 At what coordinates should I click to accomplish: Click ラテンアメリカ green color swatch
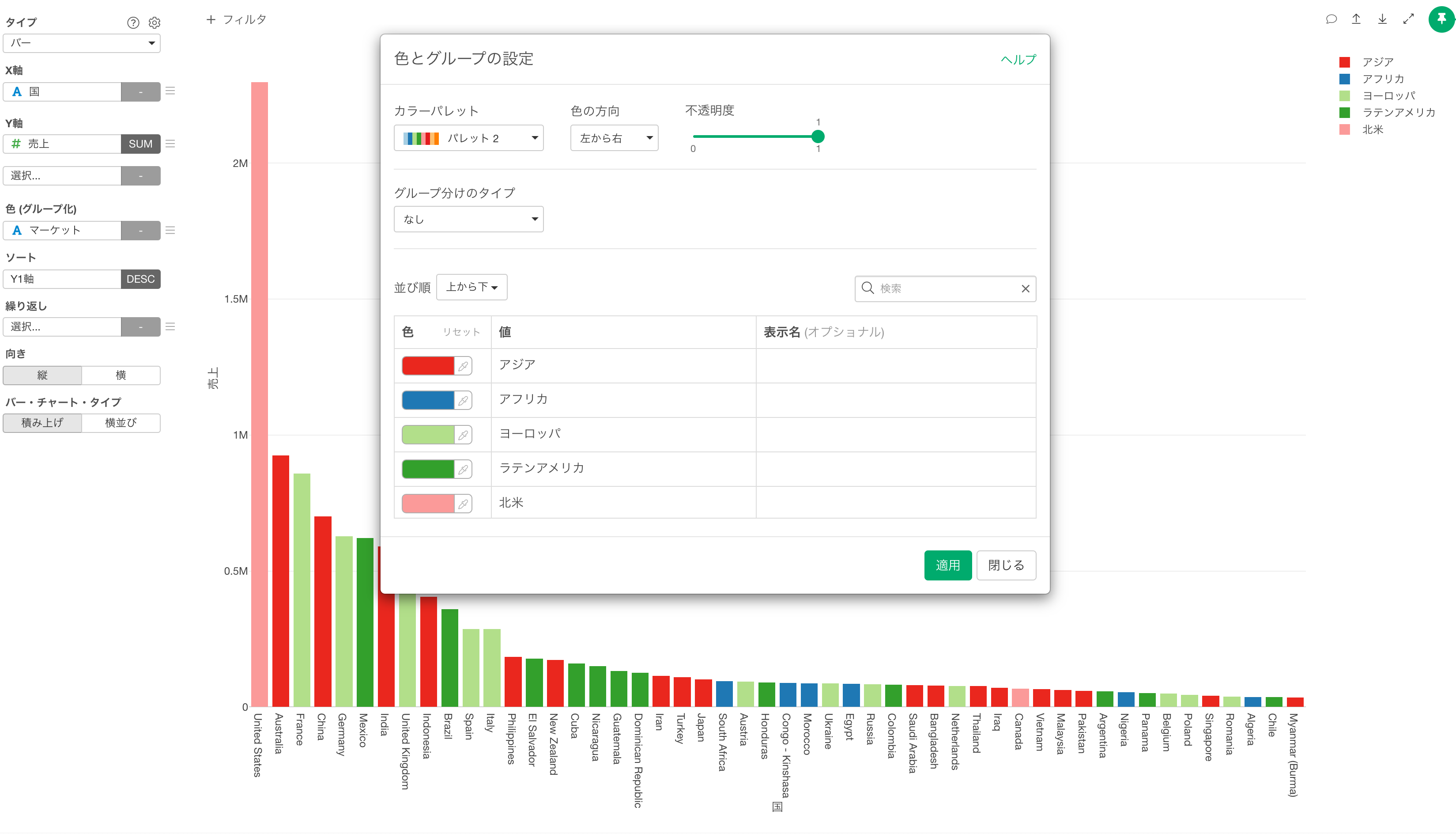(x=428, y=469)
